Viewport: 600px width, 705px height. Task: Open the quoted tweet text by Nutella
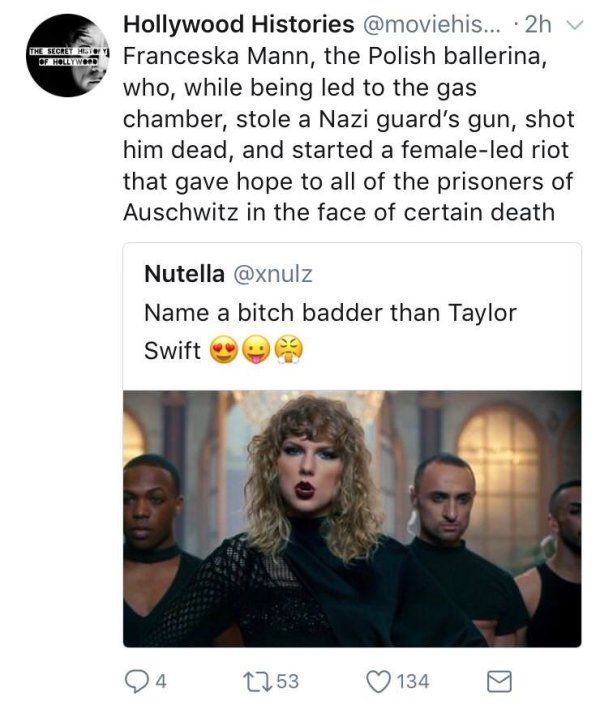click(330, 331)
